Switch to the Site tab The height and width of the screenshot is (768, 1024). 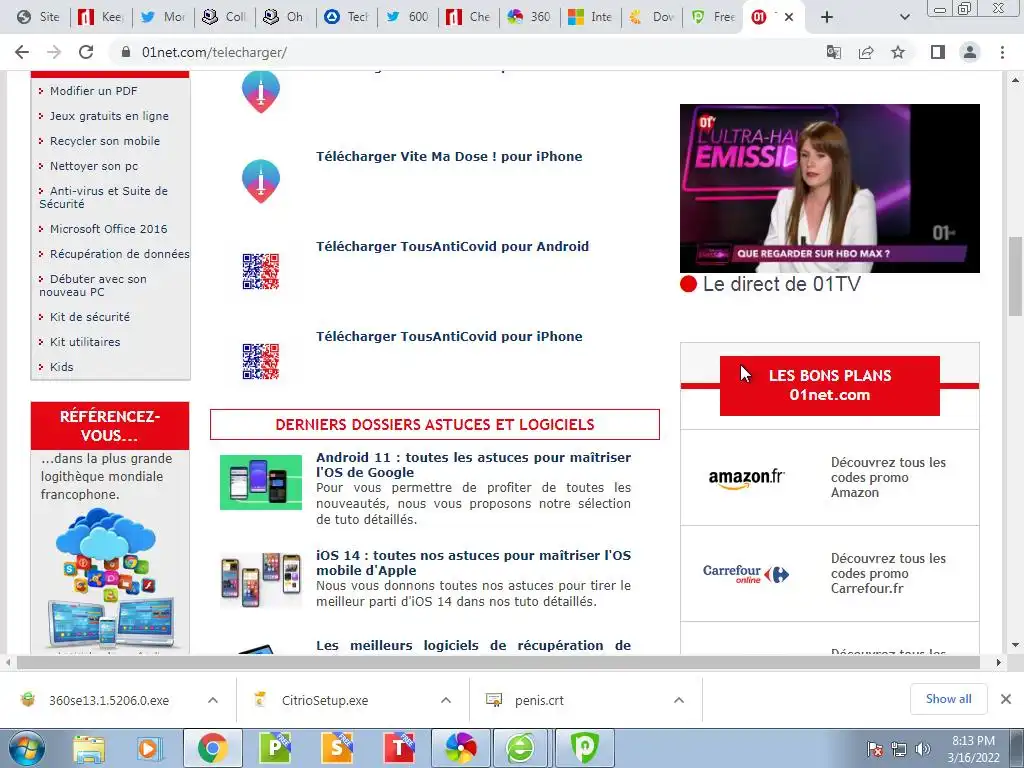(38, 17)
